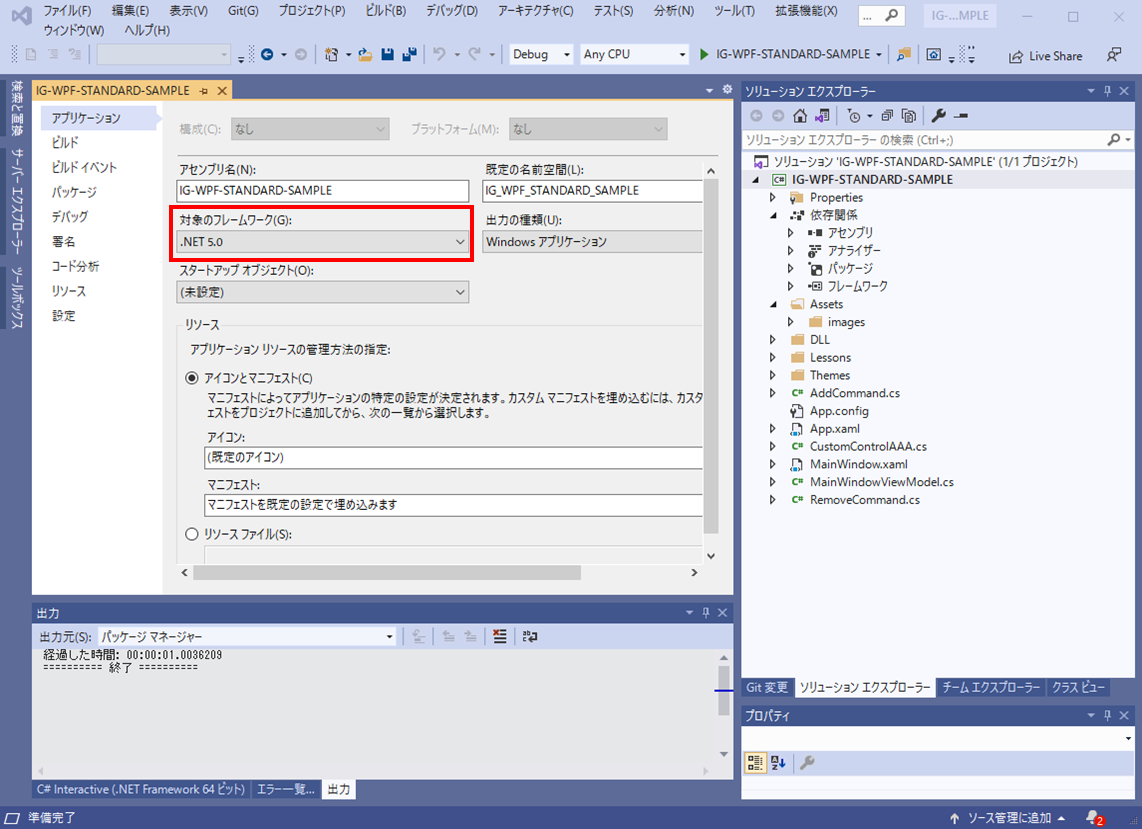Start debugging with the green play icon
Screen dimensions: 1142x829
click(x=704, y=55)
